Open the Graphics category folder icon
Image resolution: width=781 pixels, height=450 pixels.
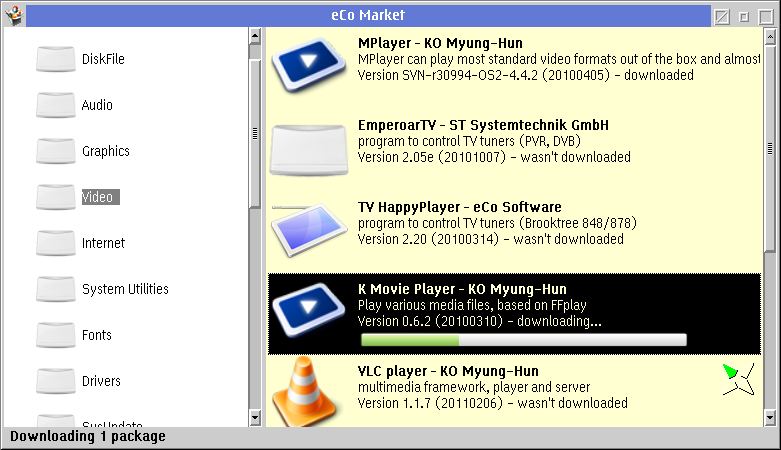pos(55,151)
